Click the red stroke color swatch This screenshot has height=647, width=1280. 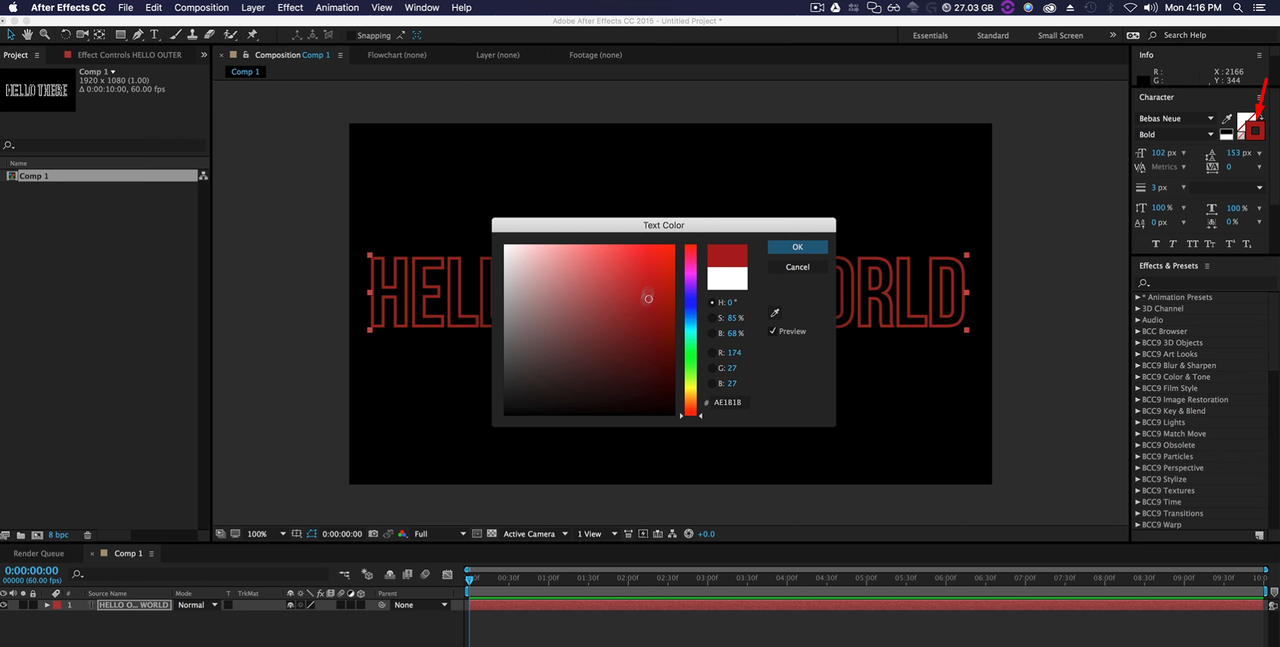[1255, 130]
